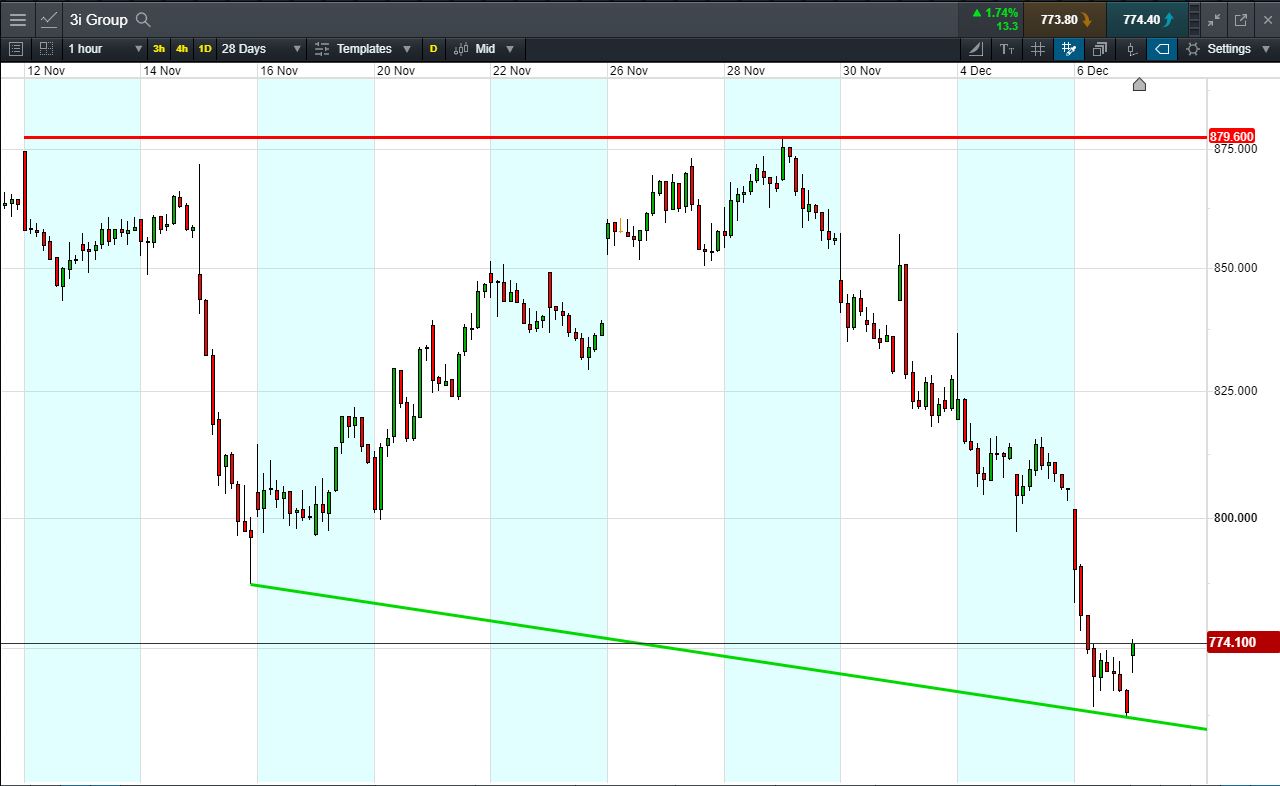This screenshot has width=1280, height=786.
Task: Click the 30 Nov date label
Action: [x=862, y=71]
